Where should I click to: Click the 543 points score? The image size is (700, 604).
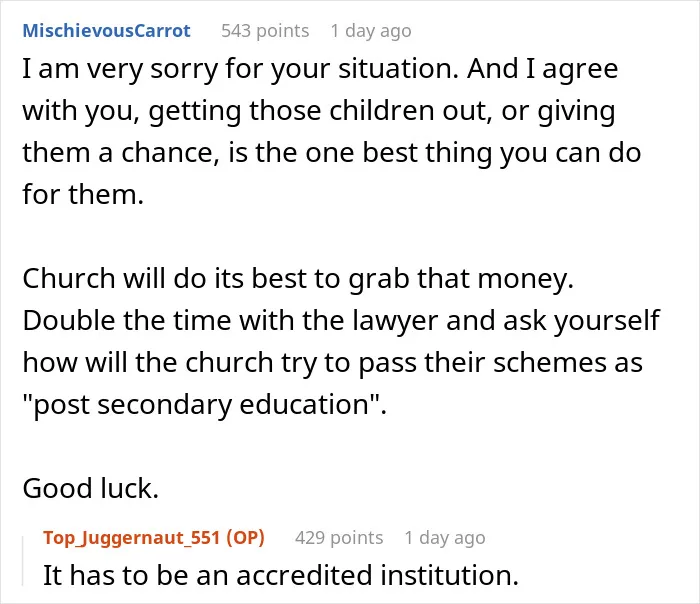tap(265, 30)
